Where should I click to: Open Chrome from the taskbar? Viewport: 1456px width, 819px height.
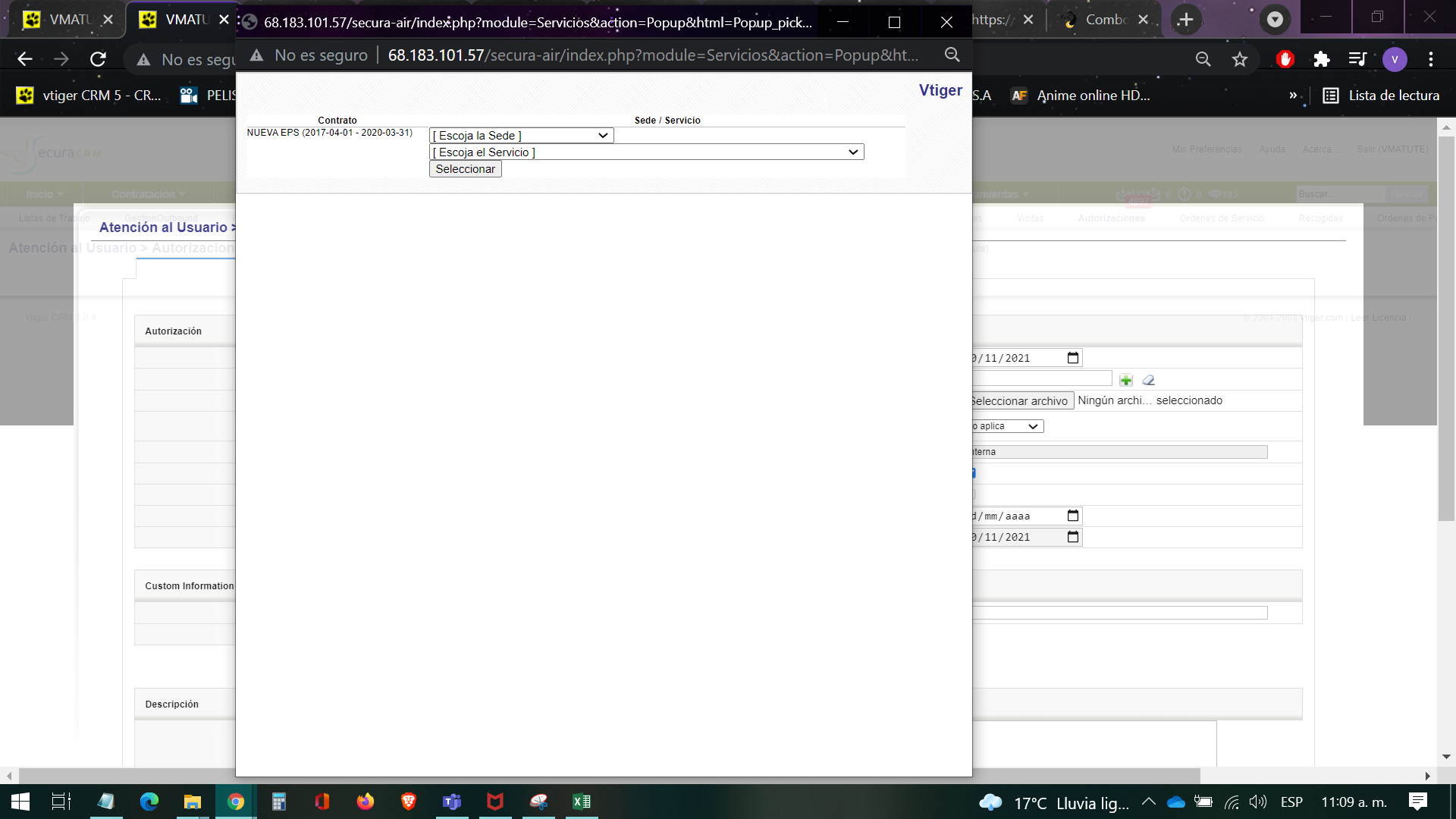click(236, 802)
